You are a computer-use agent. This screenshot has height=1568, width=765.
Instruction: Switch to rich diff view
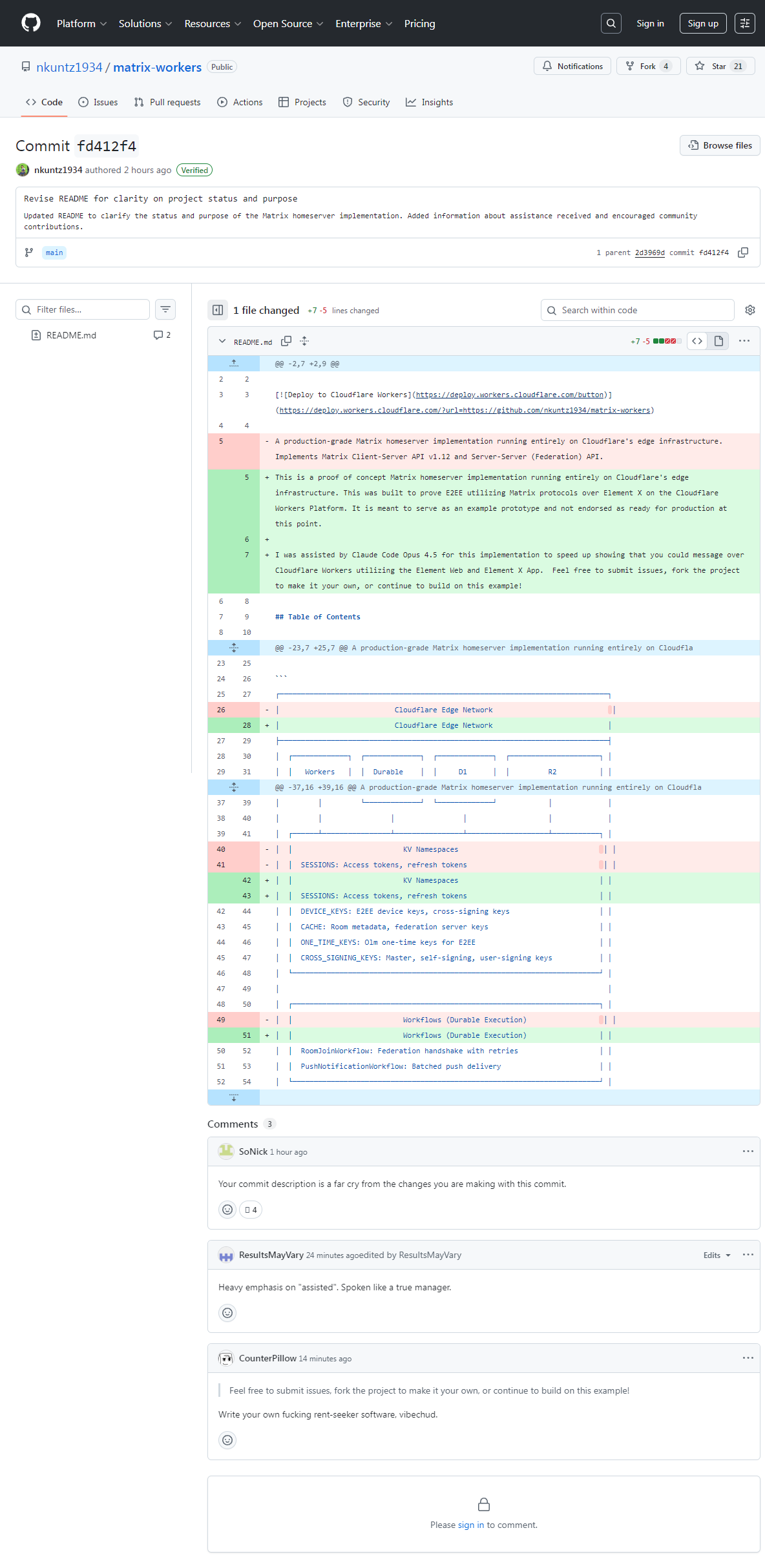[x=718, y=341]
